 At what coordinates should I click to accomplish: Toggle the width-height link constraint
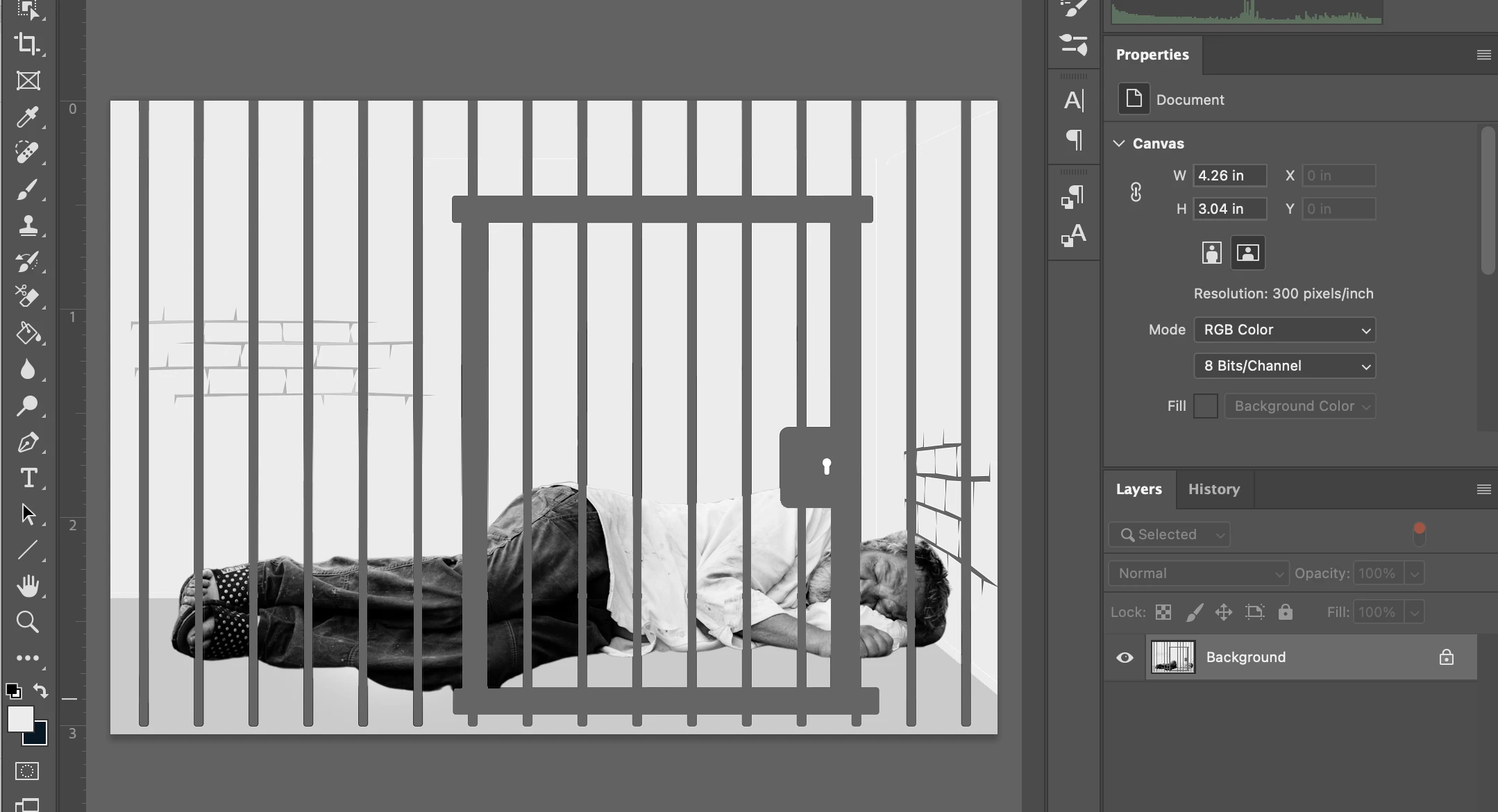click(1136, 192)
